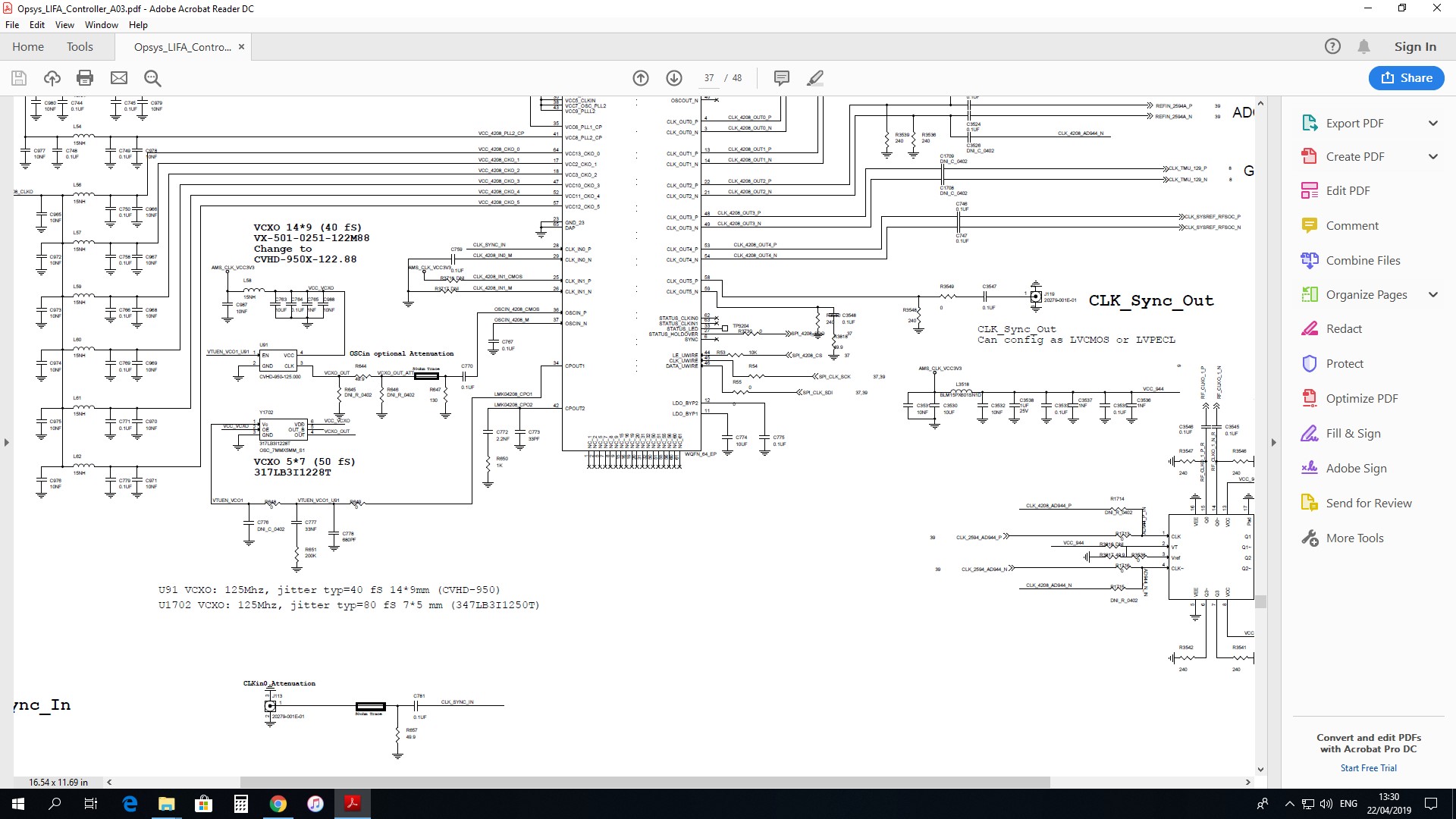Click the Start Free Trial link
The height and width of the screenshot is (819, 1456).
[1368, 768]
